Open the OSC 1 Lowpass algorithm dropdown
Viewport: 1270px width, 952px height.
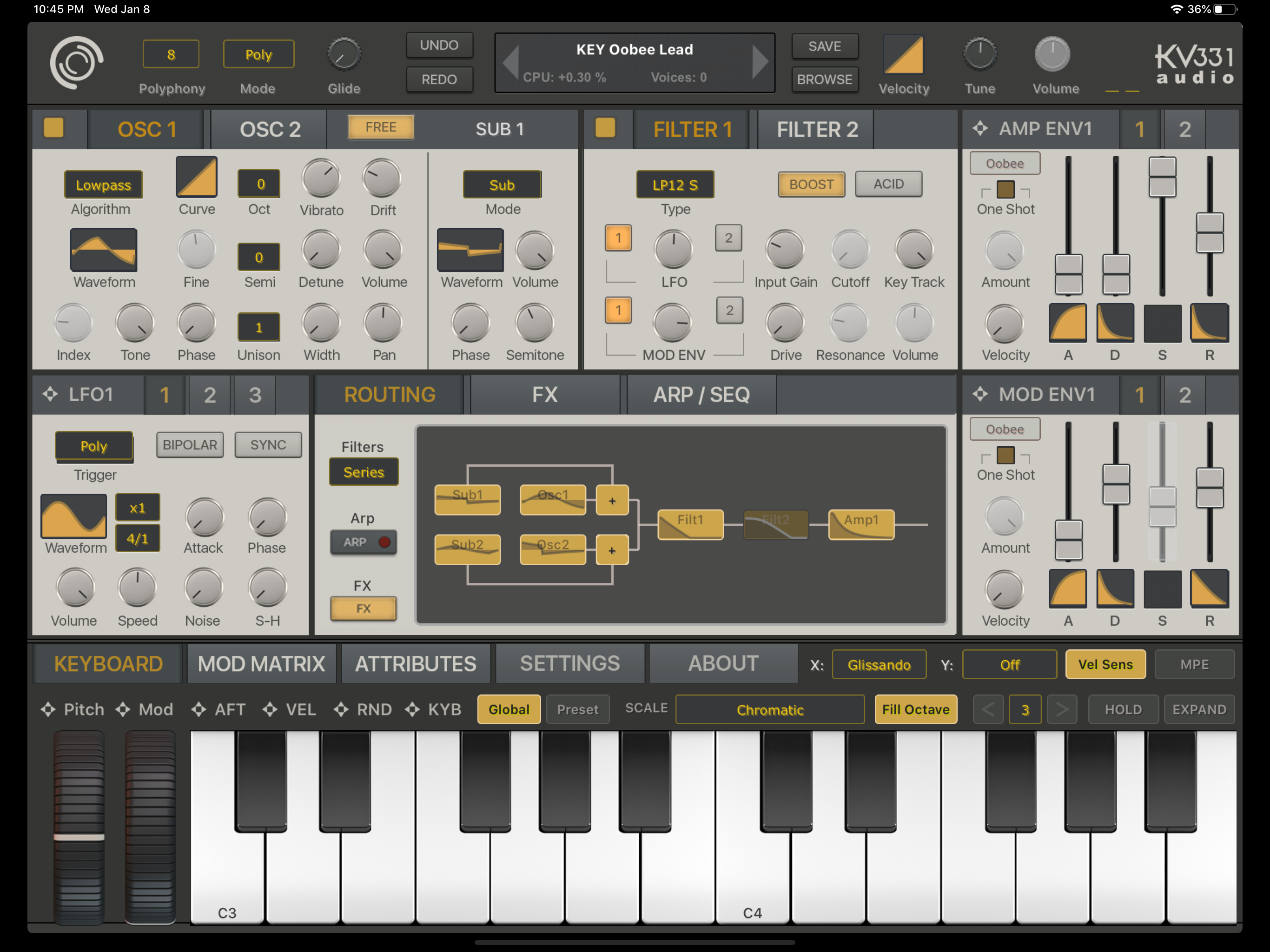point(103,185)
